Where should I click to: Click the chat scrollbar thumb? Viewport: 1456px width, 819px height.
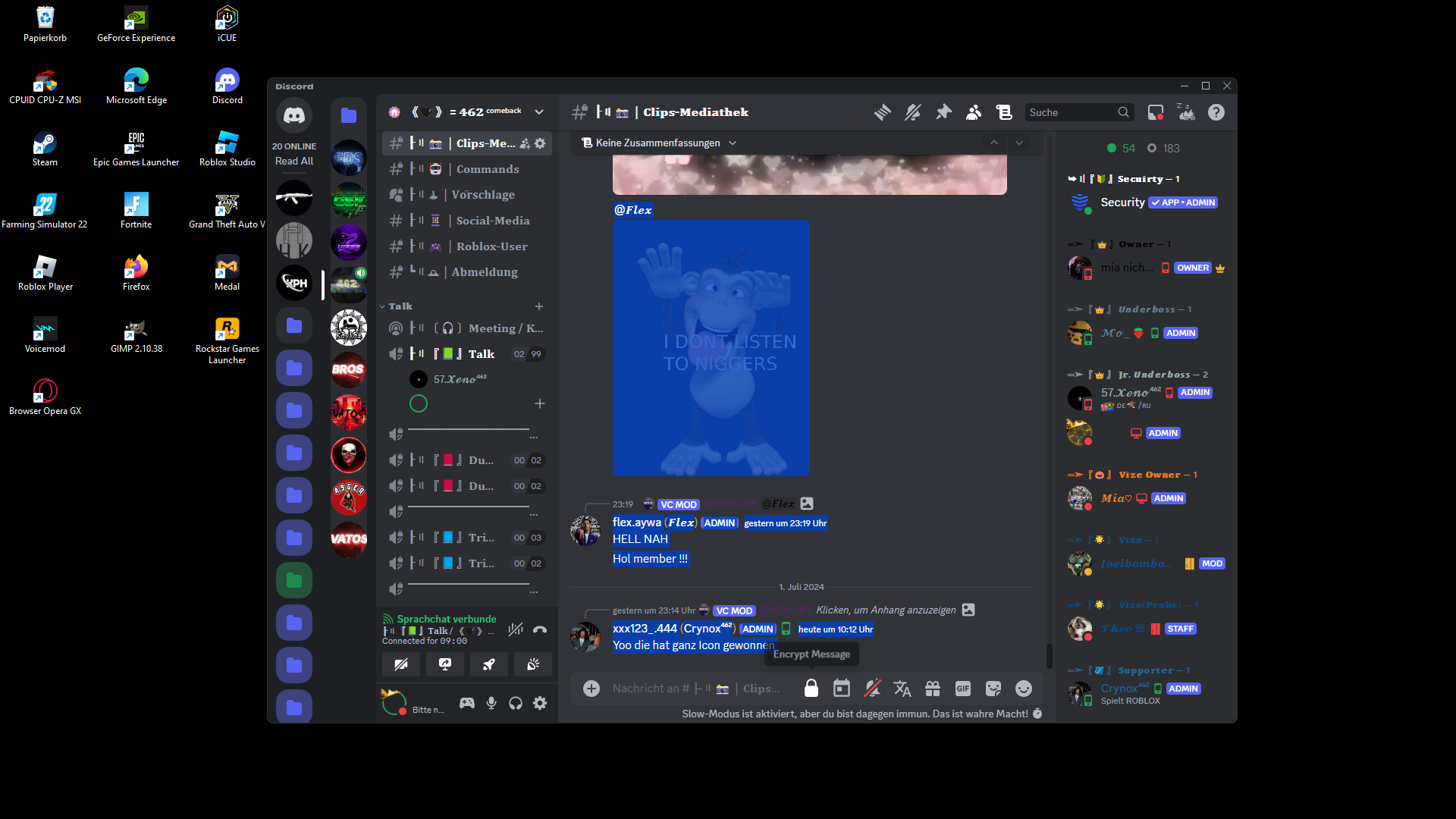click(1050, 656)
